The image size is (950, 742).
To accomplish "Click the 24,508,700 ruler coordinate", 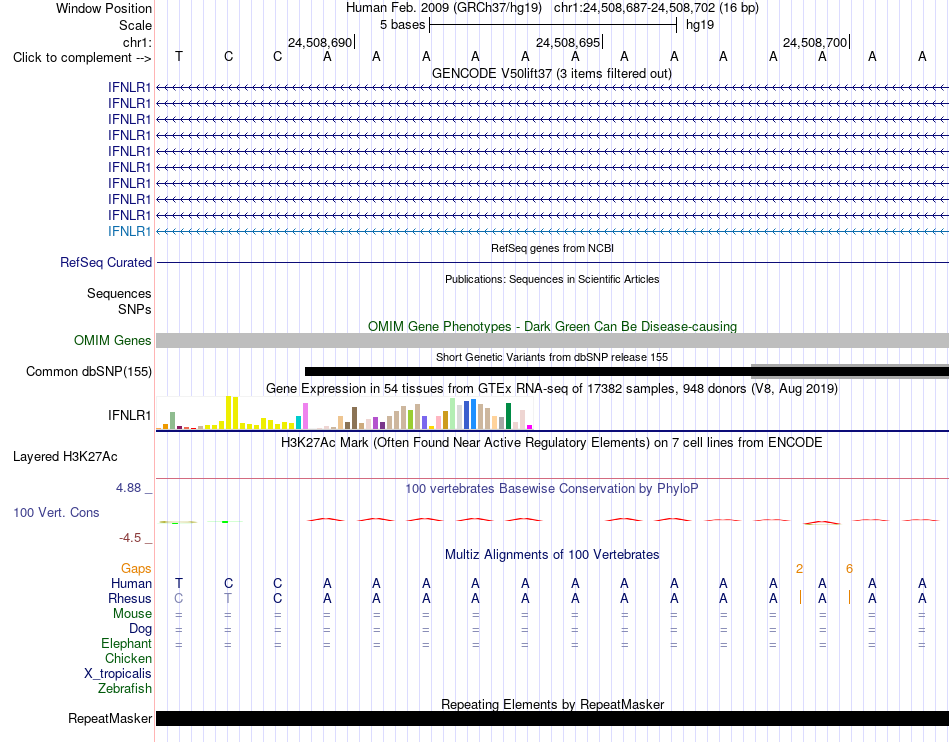I will click(815, 42).
